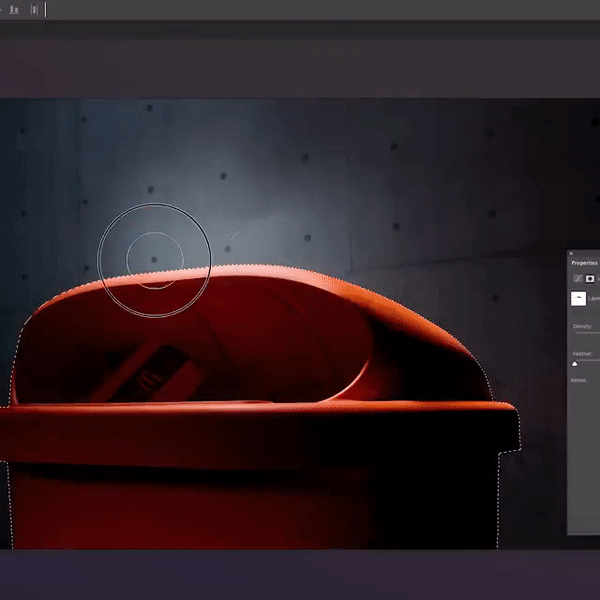Click the Feather slider handle
The image size is (600, 600).
[x=574, y=364]
